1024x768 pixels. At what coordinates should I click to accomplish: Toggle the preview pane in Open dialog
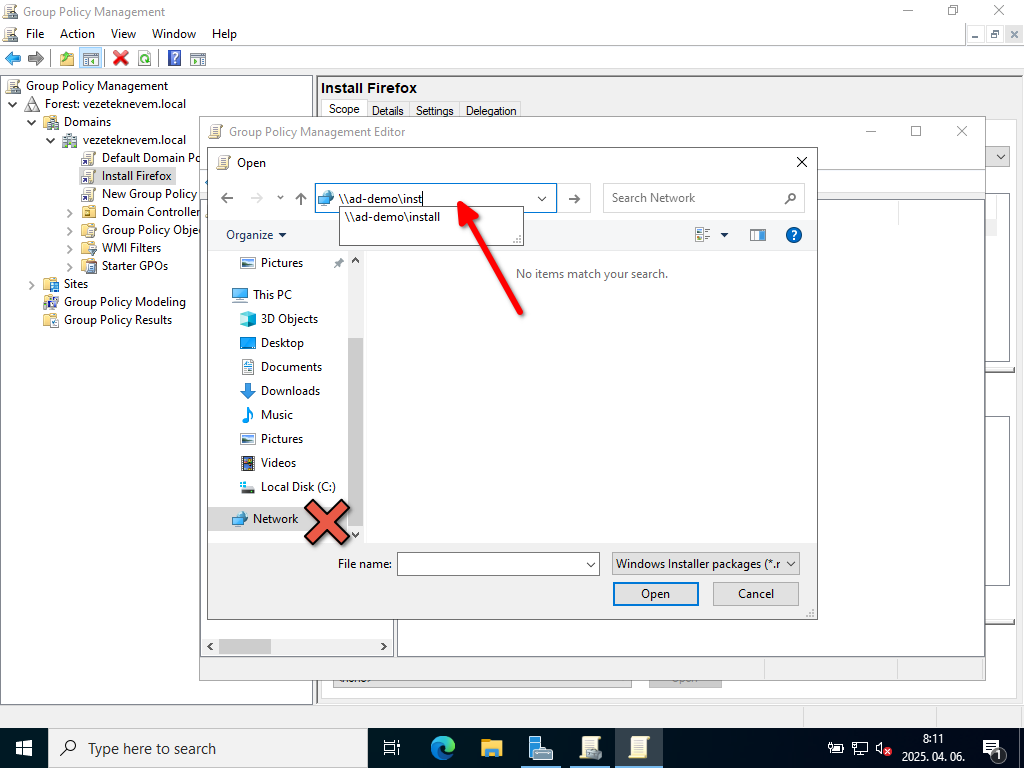coord(757,235)
